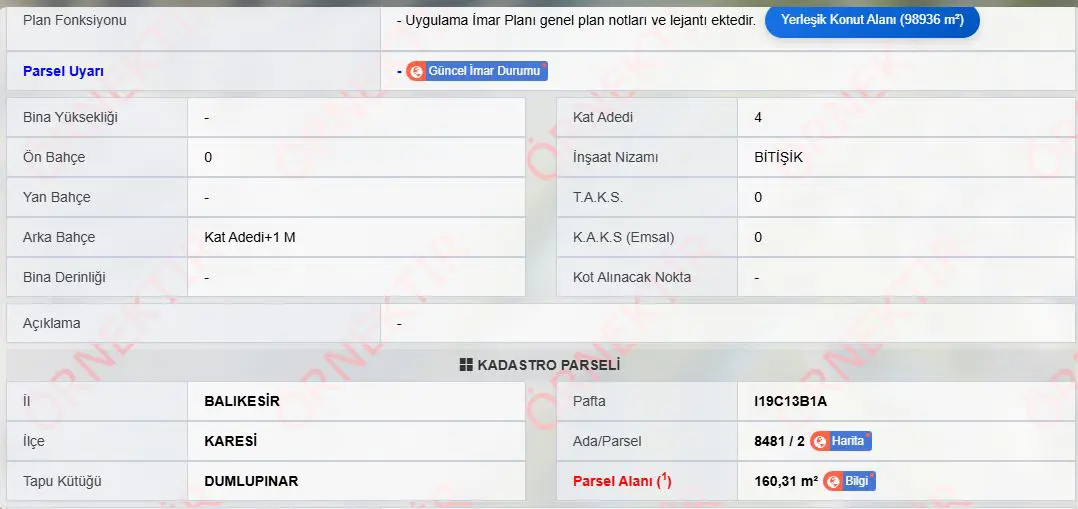Select the 8481 / 2 value

pyautogui.click(x=779, y=441)
